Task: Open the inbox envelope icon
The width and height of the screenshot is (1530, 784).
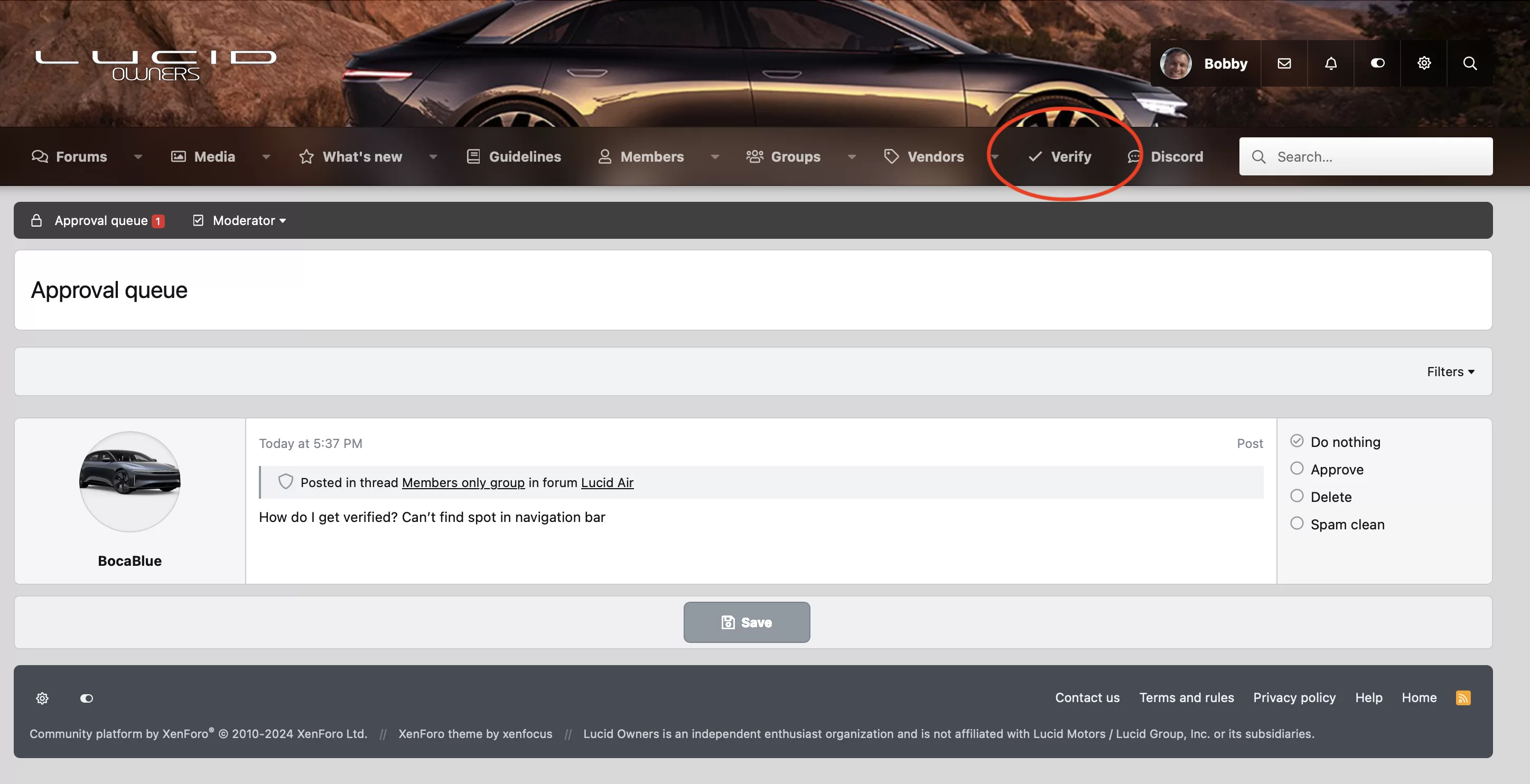Action: pyautogui.click(x=1284, y=63)
